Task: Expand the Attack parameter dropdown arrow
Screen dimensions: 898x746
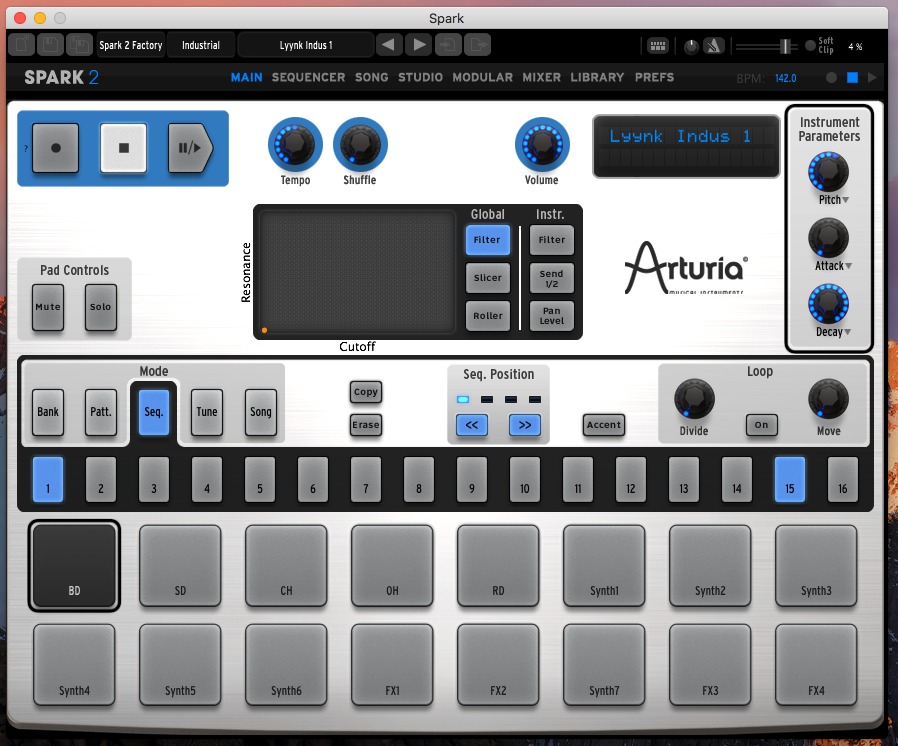Action: (849, 266)
